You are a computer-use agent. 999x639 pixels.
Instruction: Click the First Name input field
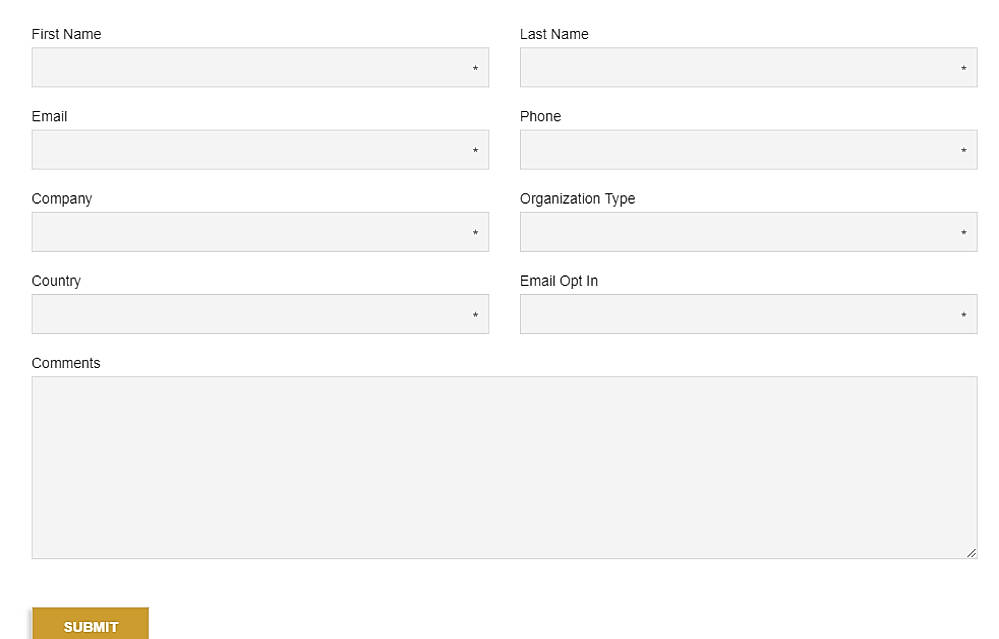(x=260, y=67)
